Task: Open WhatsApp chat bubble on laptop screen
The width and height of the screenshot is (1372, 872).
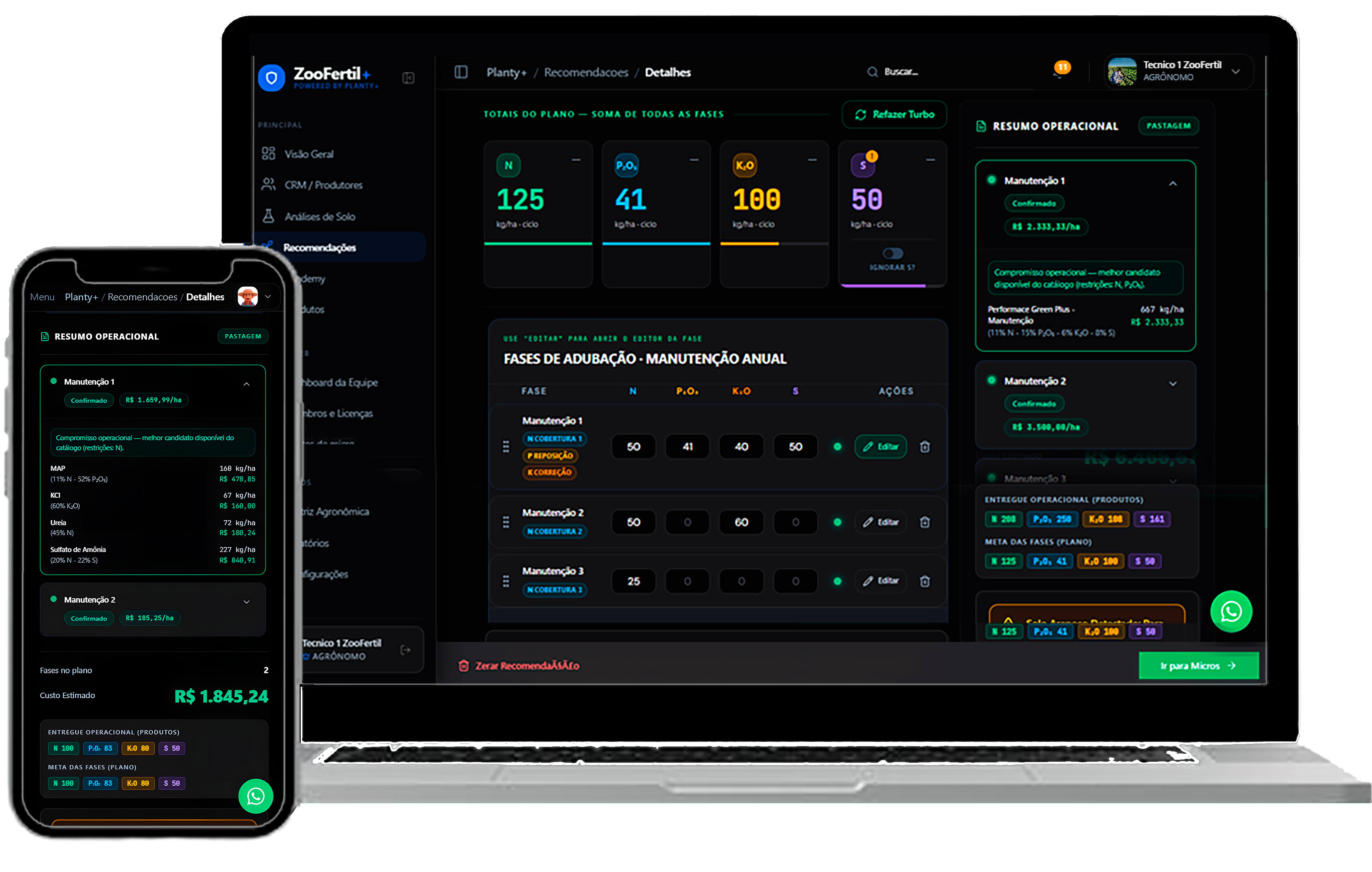Action: pyautogui.click(x=1231, y=612)
